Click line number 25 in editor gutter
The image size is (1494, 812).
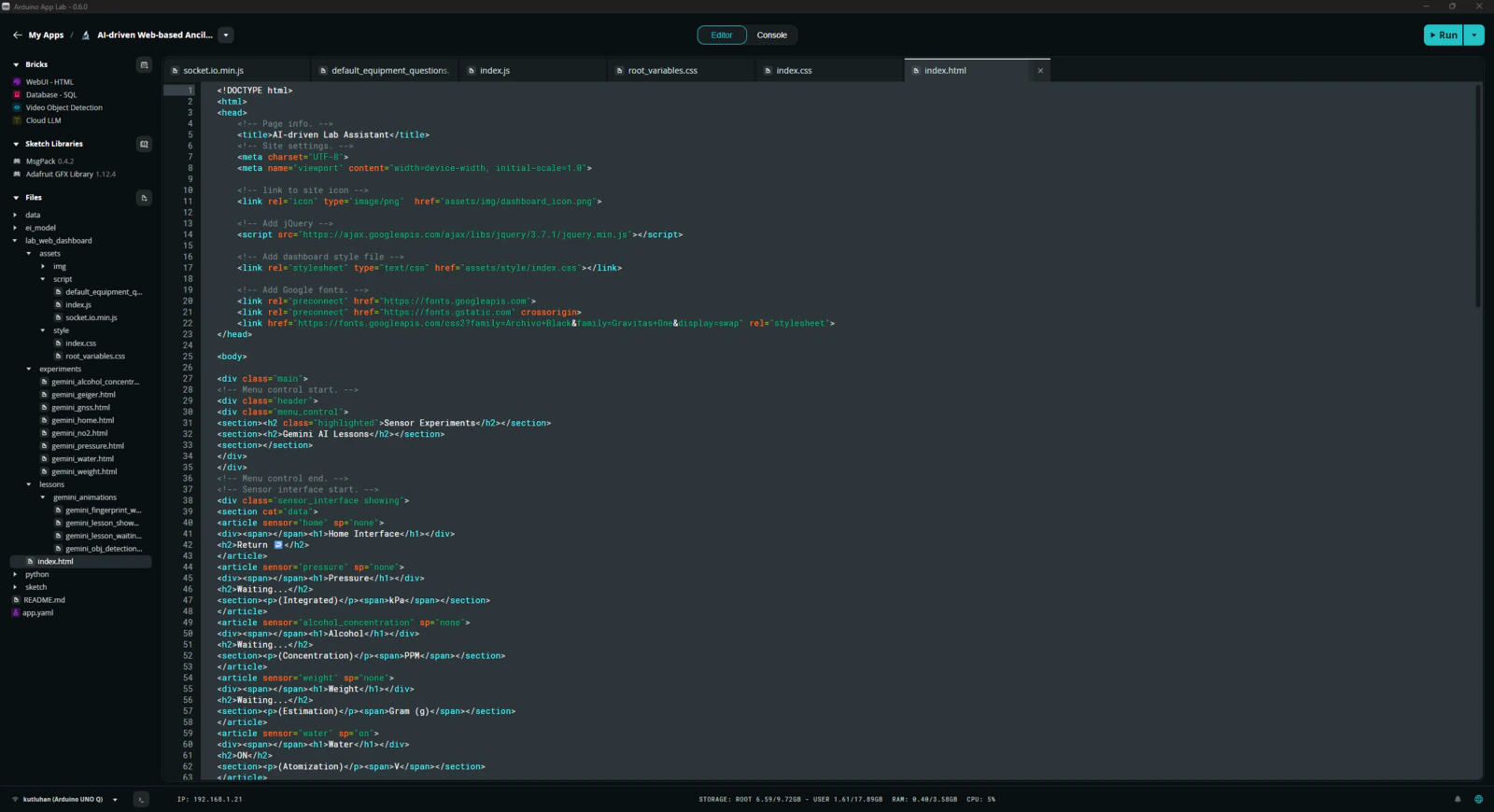point(188,357)
